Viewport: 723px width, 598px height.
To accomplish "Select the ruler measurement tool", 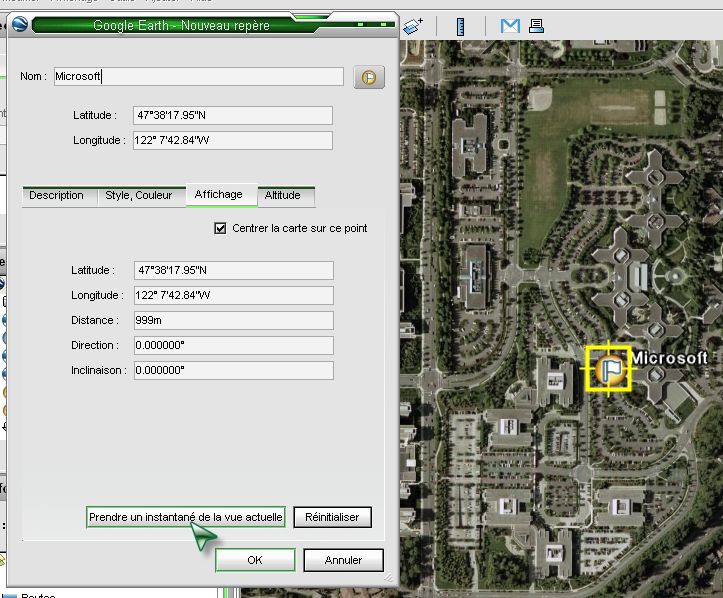I will pyautogui.click(x=460, y=27).
